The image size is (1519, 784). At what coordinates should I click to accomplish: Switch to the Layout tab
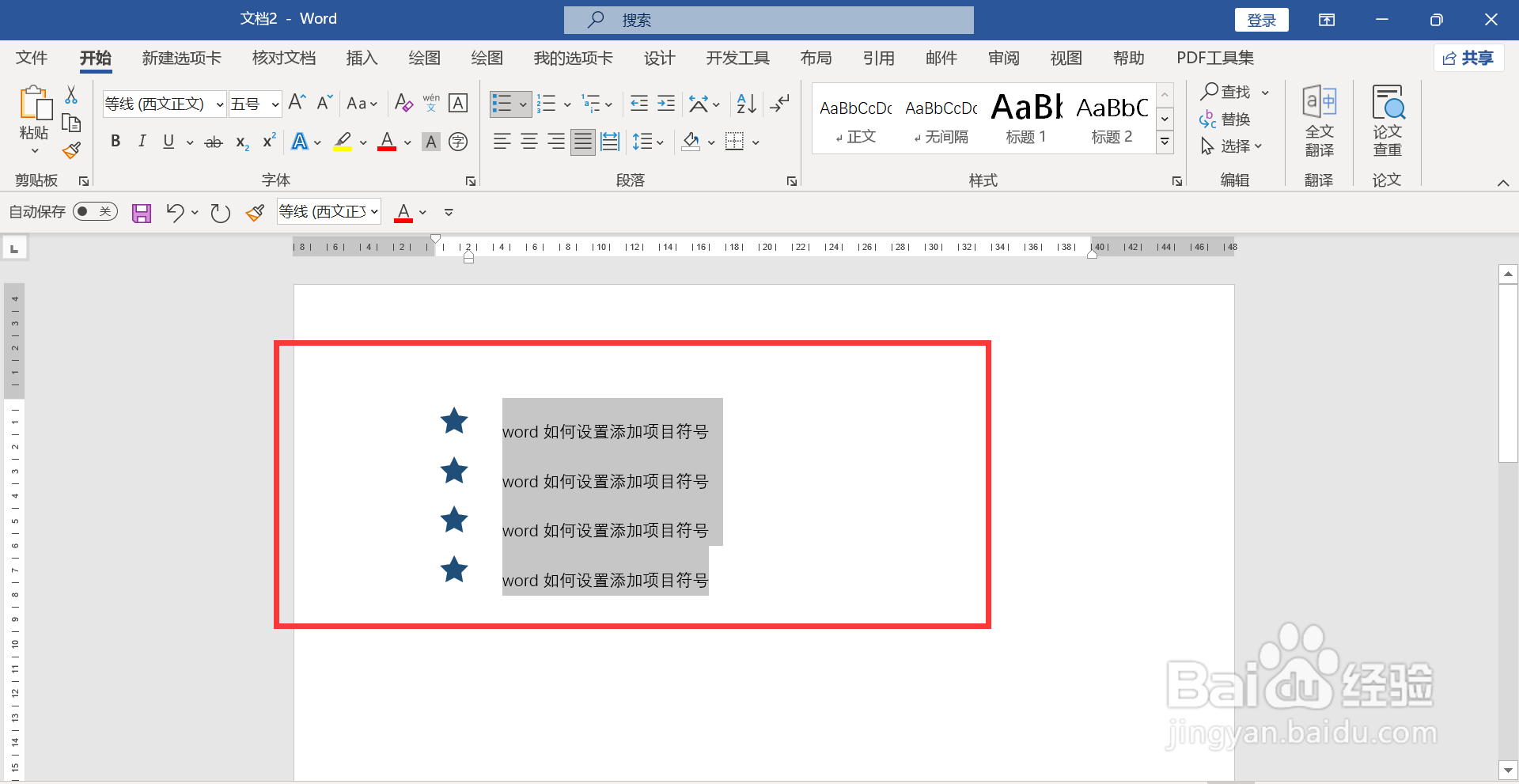click(x=816, y=58)
